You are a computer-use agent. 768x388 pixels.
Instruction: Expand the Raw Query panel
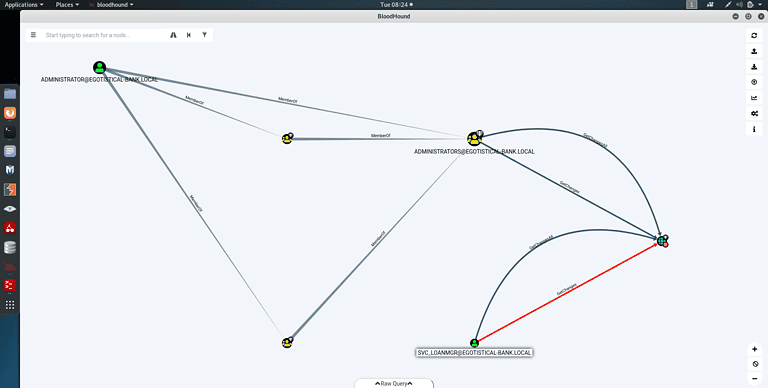[394, 384]
